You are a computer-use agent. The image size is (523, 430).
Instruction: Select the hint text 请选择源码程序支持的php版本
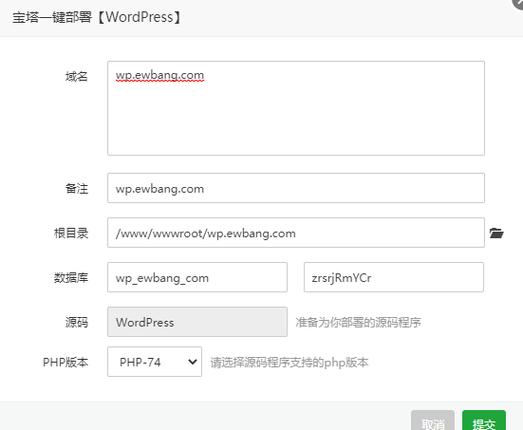pos(289,362)
